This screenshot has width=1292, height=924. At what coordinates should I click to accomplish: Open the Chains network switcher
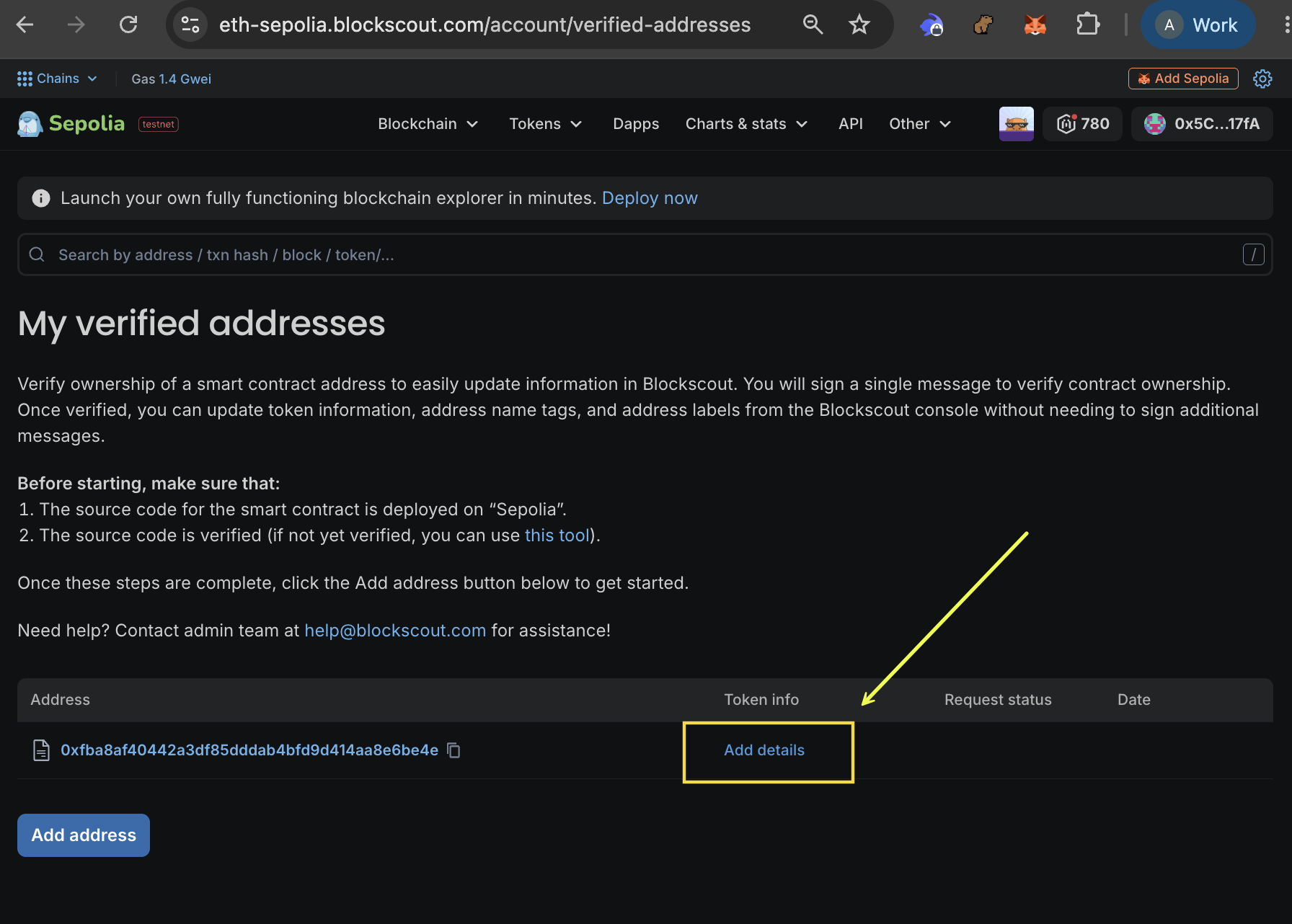[57, 79]
